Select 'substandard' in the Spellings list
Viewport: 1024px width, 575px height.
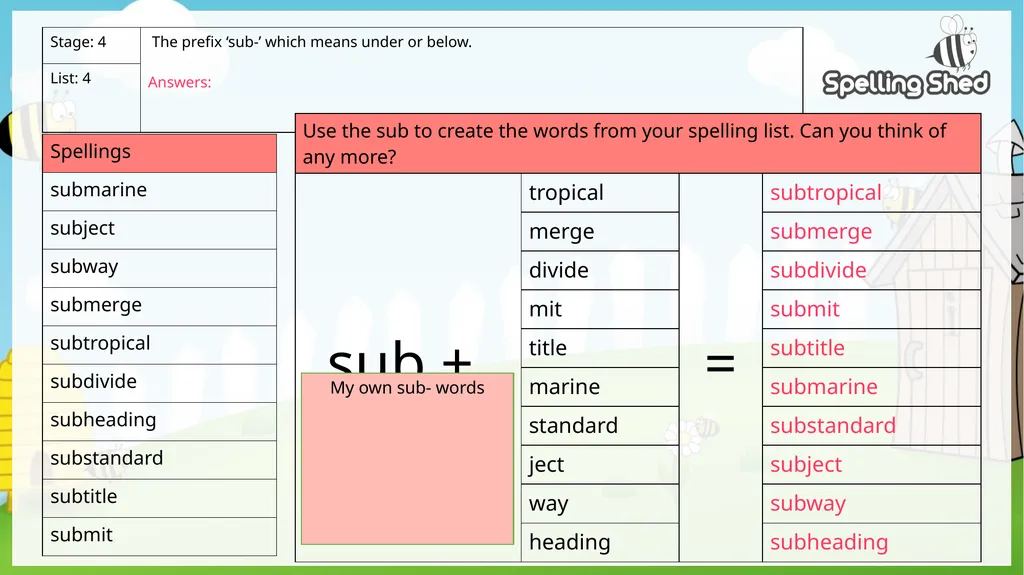[159, 459]
